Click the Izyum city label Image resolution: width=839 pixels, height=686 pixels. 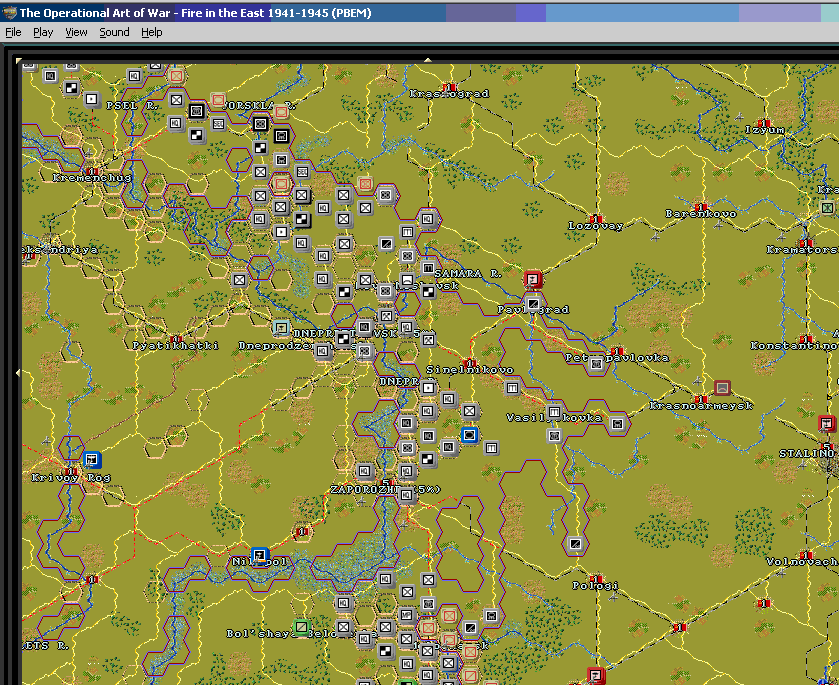tap(765, 130)
